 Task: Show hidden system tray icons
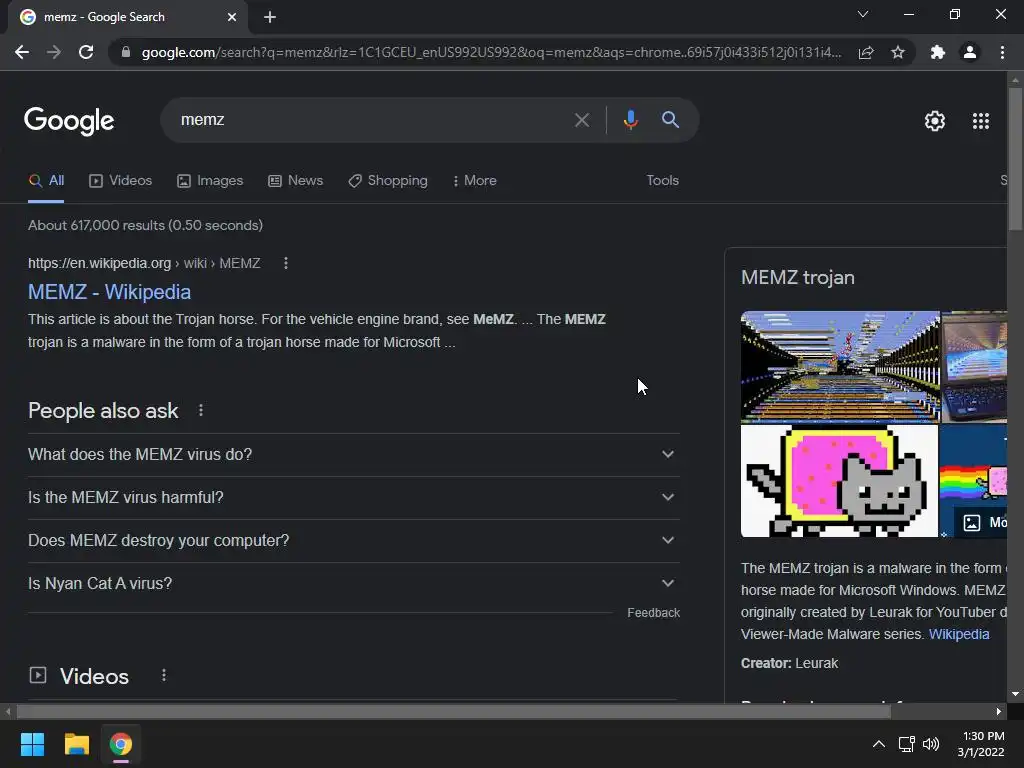tap(879, 744)
